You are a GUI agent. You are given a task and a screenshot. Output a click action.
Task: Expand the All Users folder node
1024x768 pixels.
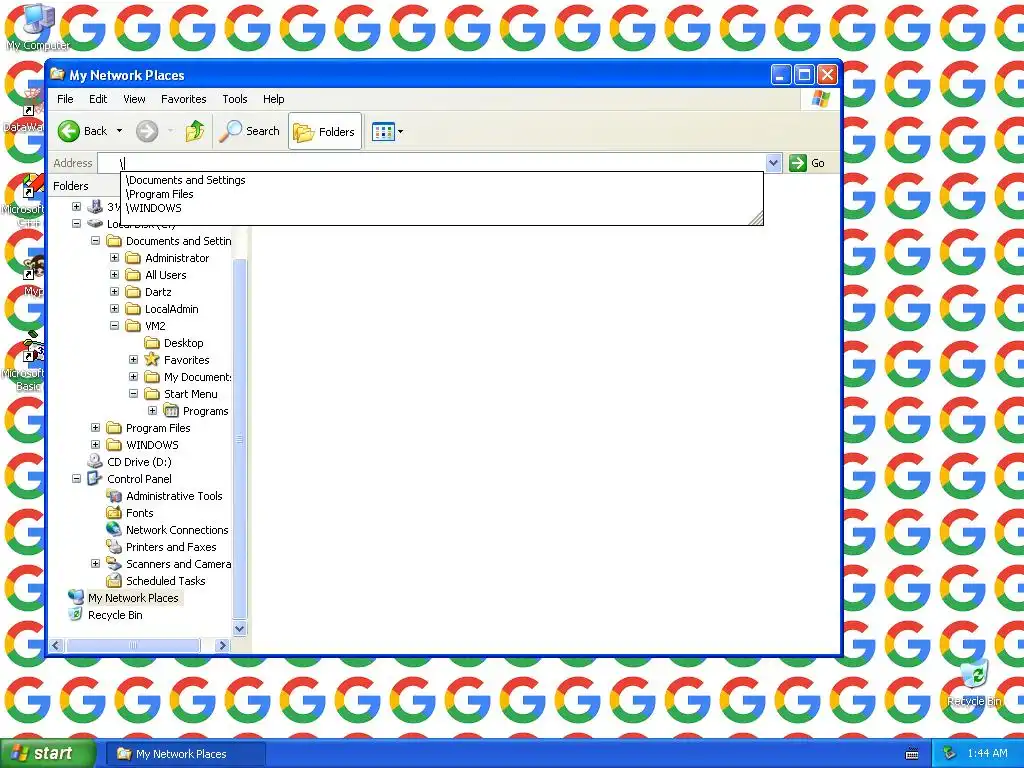click(114, 275)
